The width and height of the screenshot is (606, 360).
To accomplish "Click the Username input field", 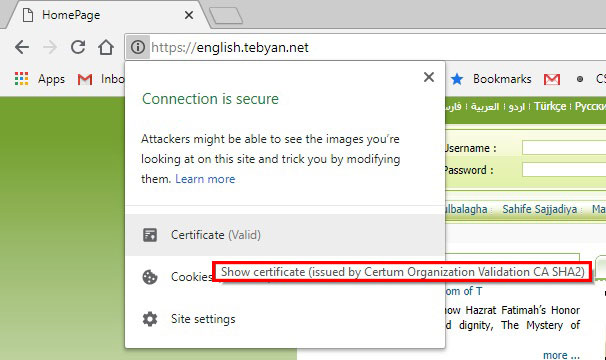I will [x=564, y=148].
